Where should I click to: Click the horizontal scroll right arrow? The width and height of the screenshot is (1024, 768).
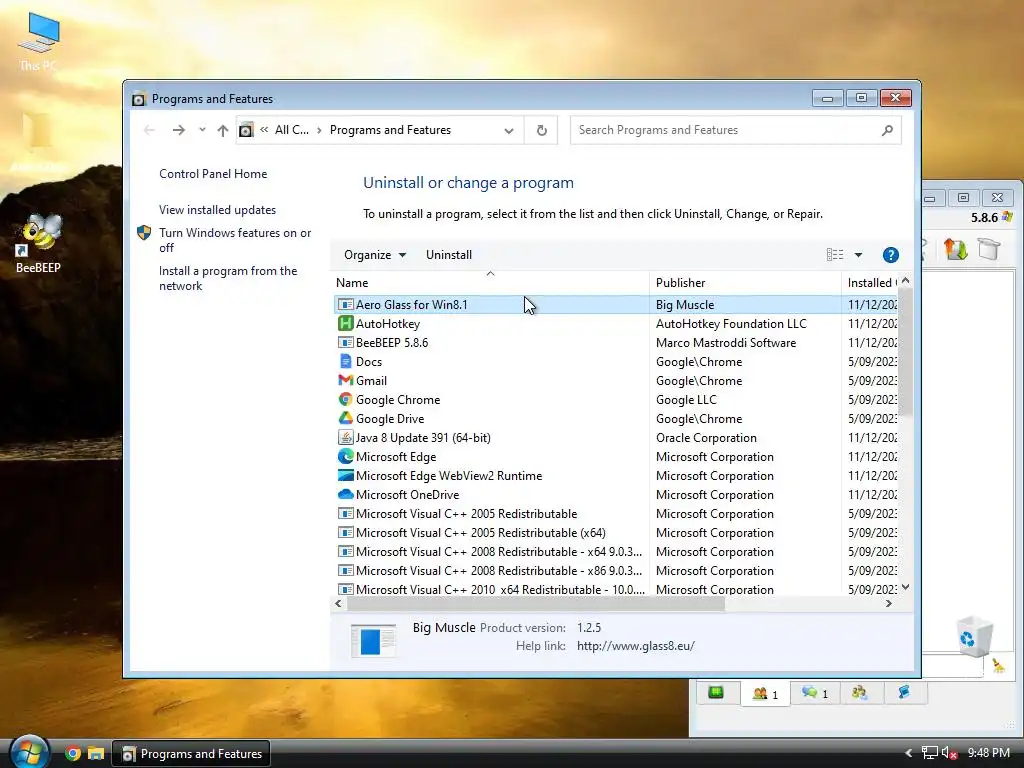(x=889, y=603)
